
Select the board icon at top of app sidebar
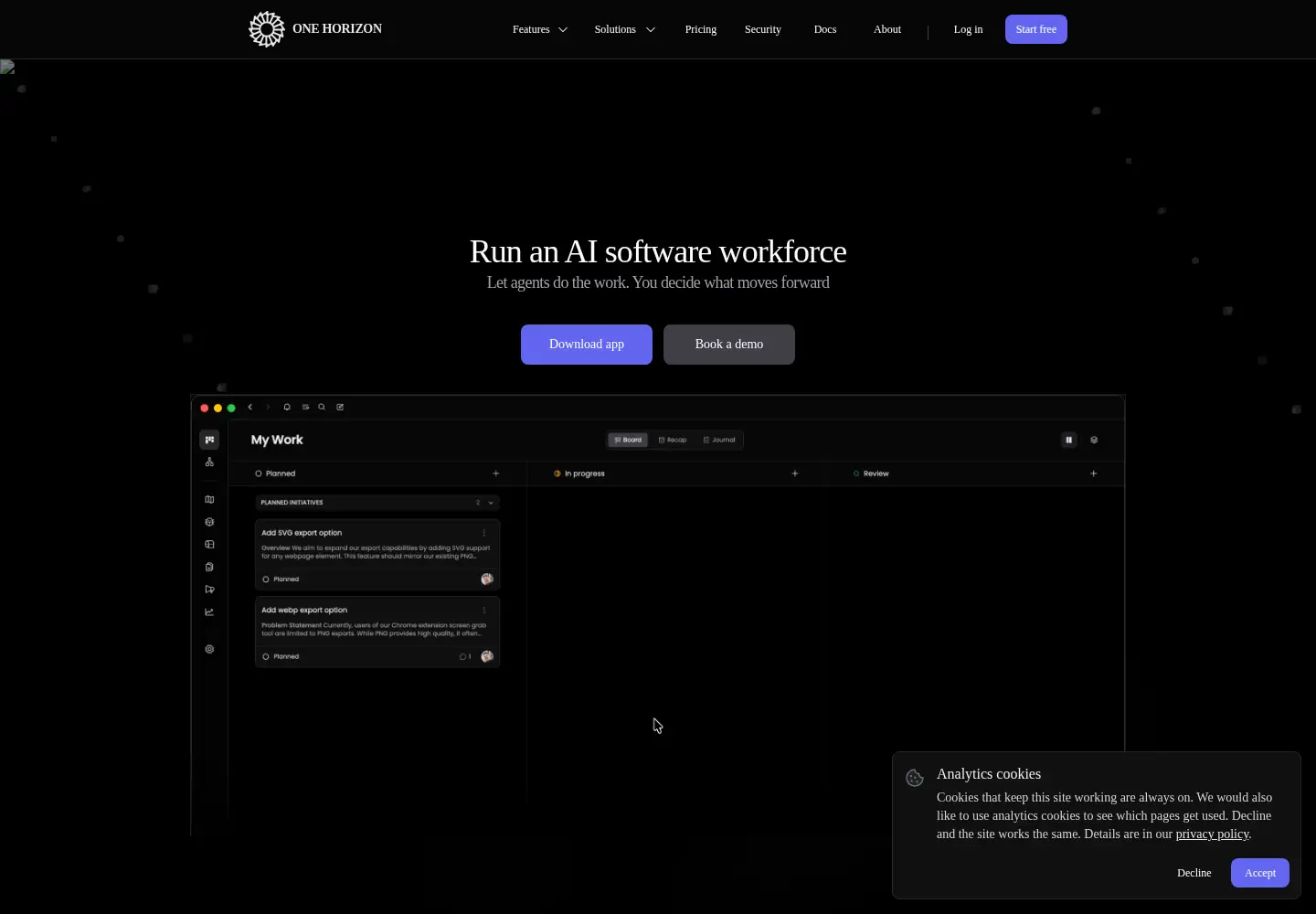209,440
